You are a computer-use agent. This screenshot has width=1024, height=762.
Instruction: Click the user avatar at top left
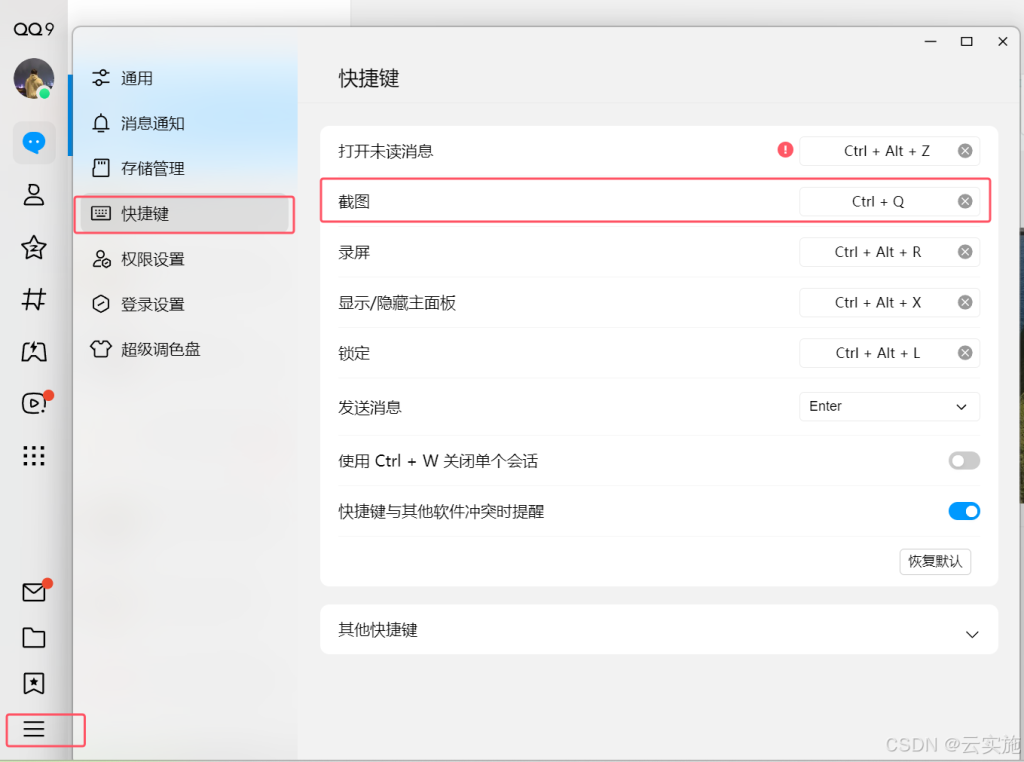[x=33, y=79]
